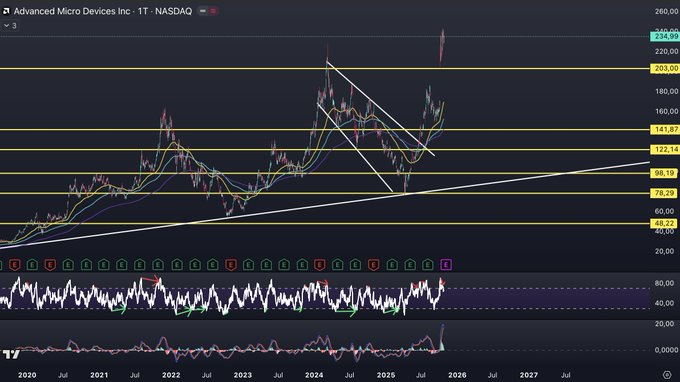Click the 2026 label on time axis
Image resolution: width=680 pixels, height=382 pixels.
point(457,375)
